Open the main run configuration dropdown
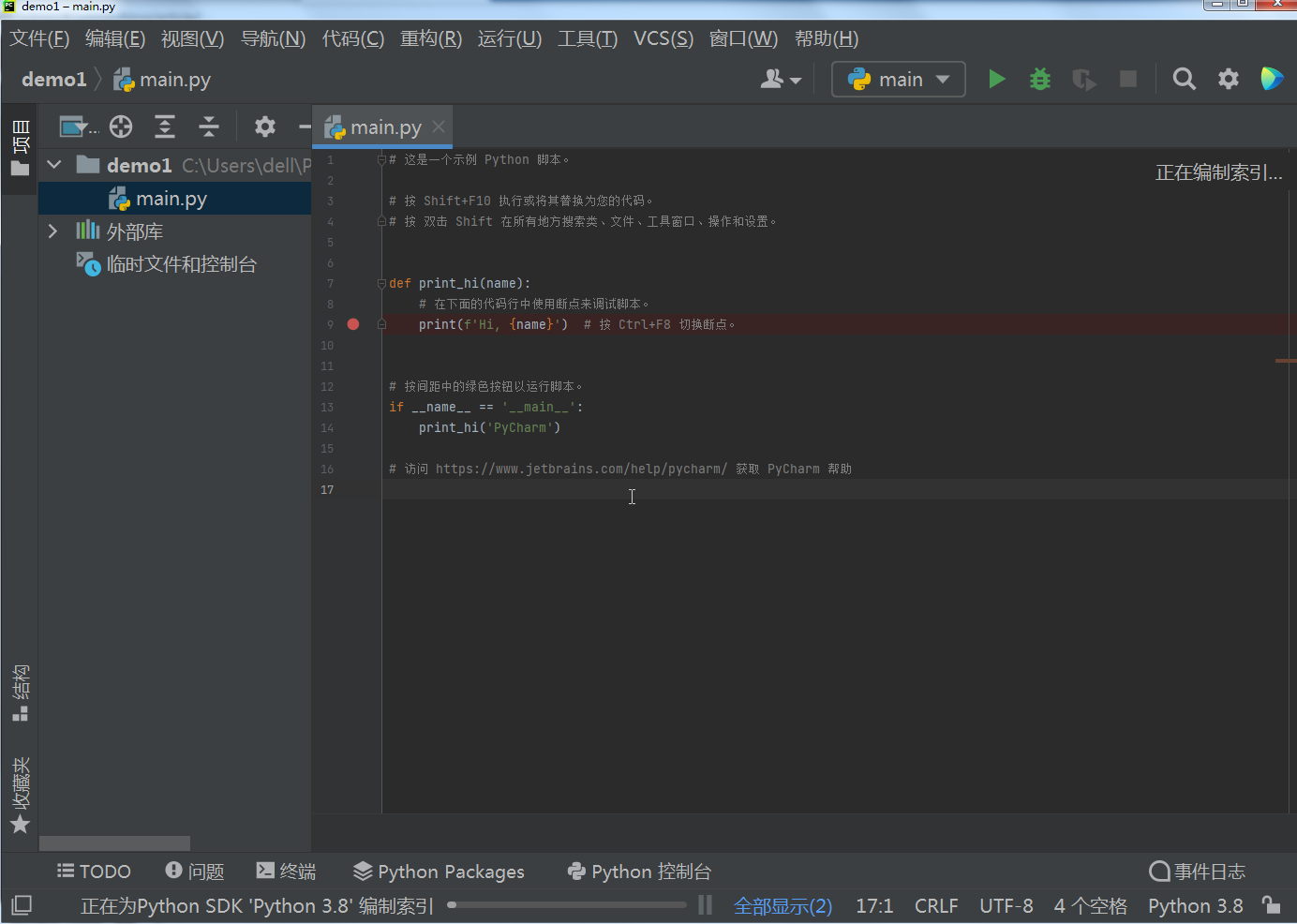 [x=899, y=80]
